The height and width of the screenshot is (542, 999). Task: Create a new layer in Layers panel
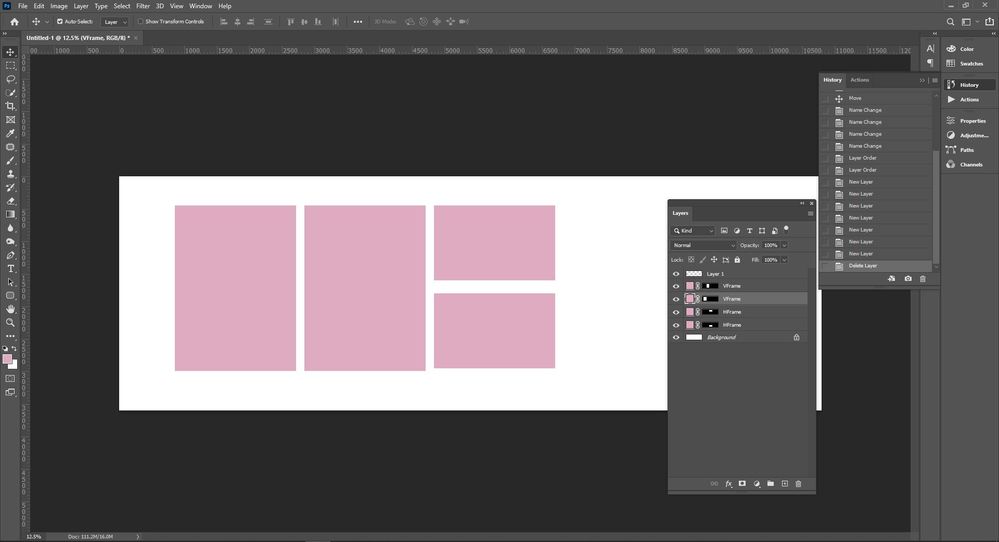tap(784, 484)
